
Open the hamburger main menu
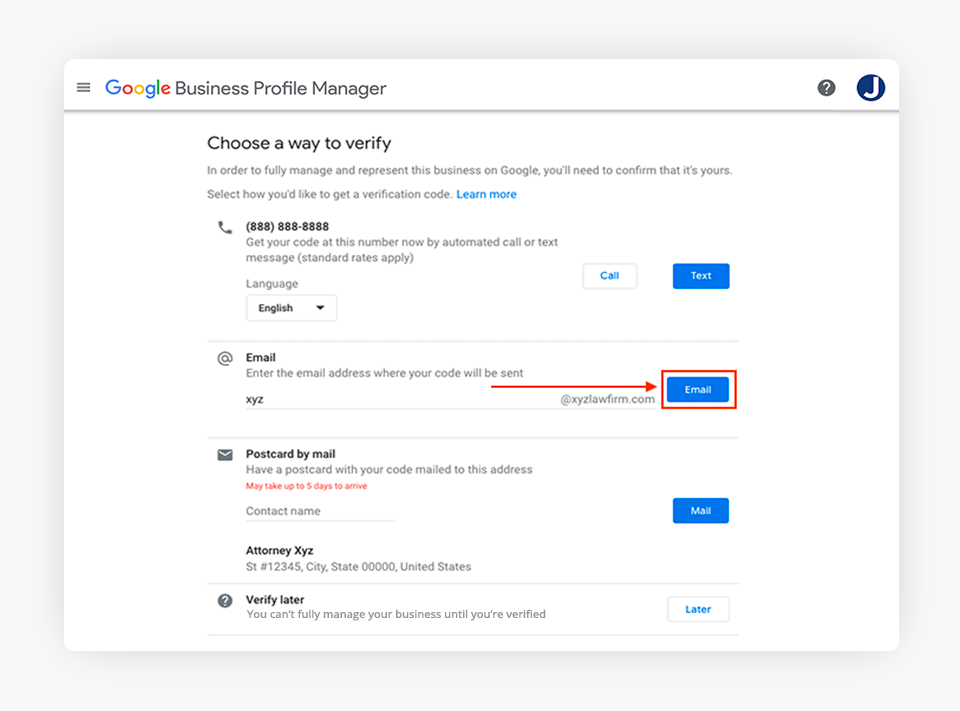84,88
